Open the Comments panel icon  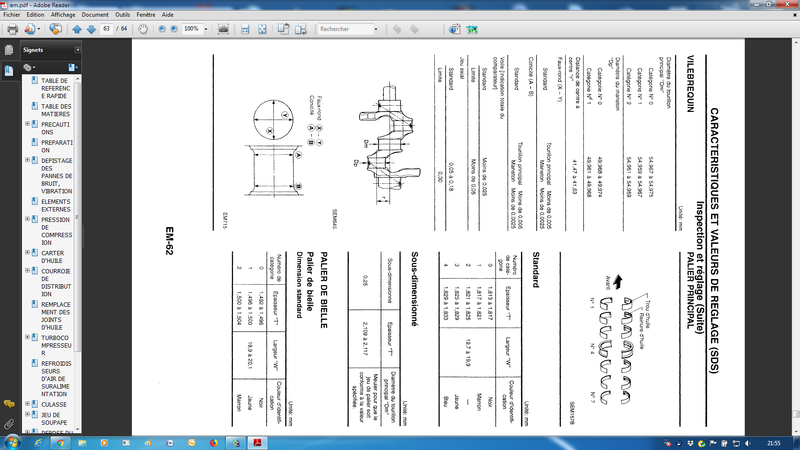pos(9,404)
